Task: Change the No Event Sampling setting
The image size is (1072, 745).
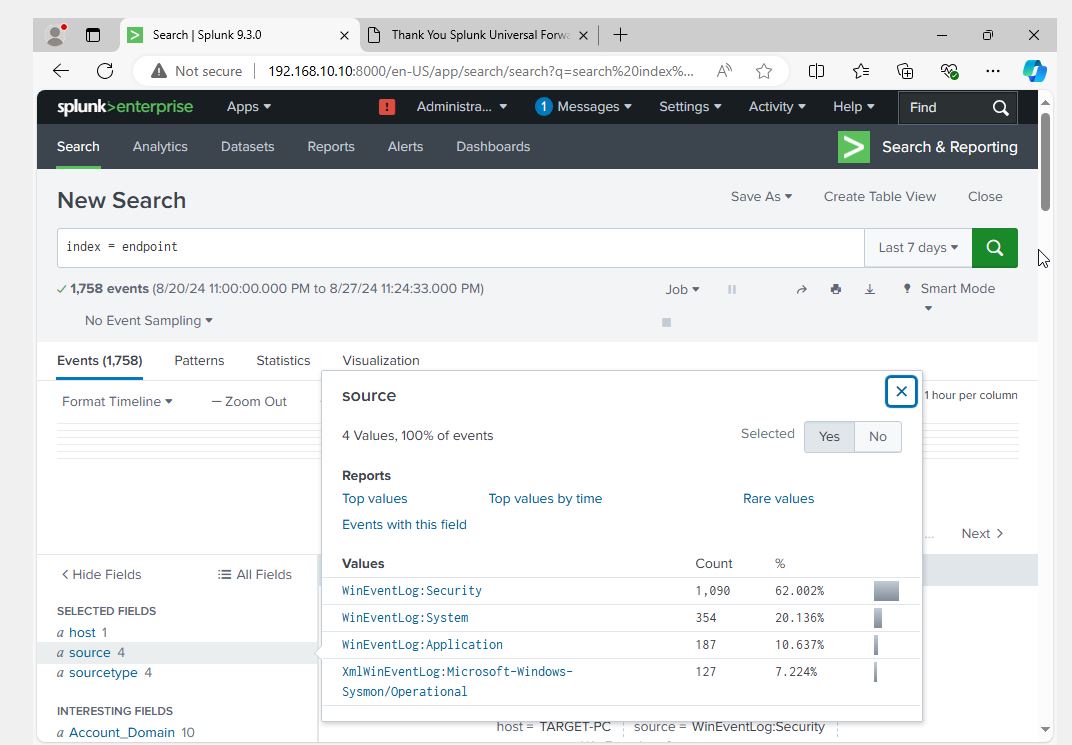Action: click(x=148, y=321)
